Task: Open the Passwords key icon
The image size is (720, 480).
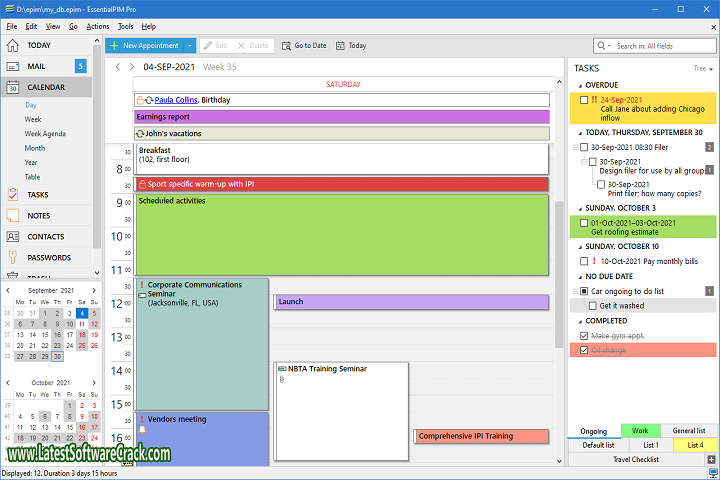Action: click(13, 257)
